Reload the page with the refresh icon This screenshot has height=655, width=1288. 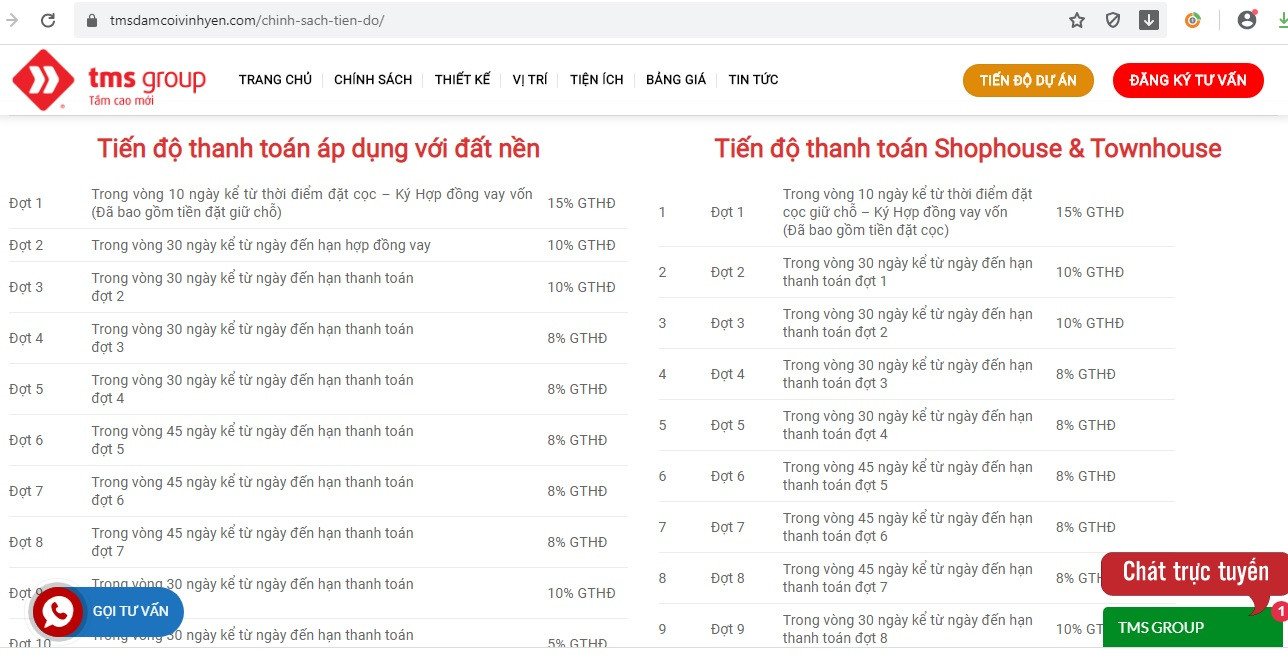(x=48, y=20)
